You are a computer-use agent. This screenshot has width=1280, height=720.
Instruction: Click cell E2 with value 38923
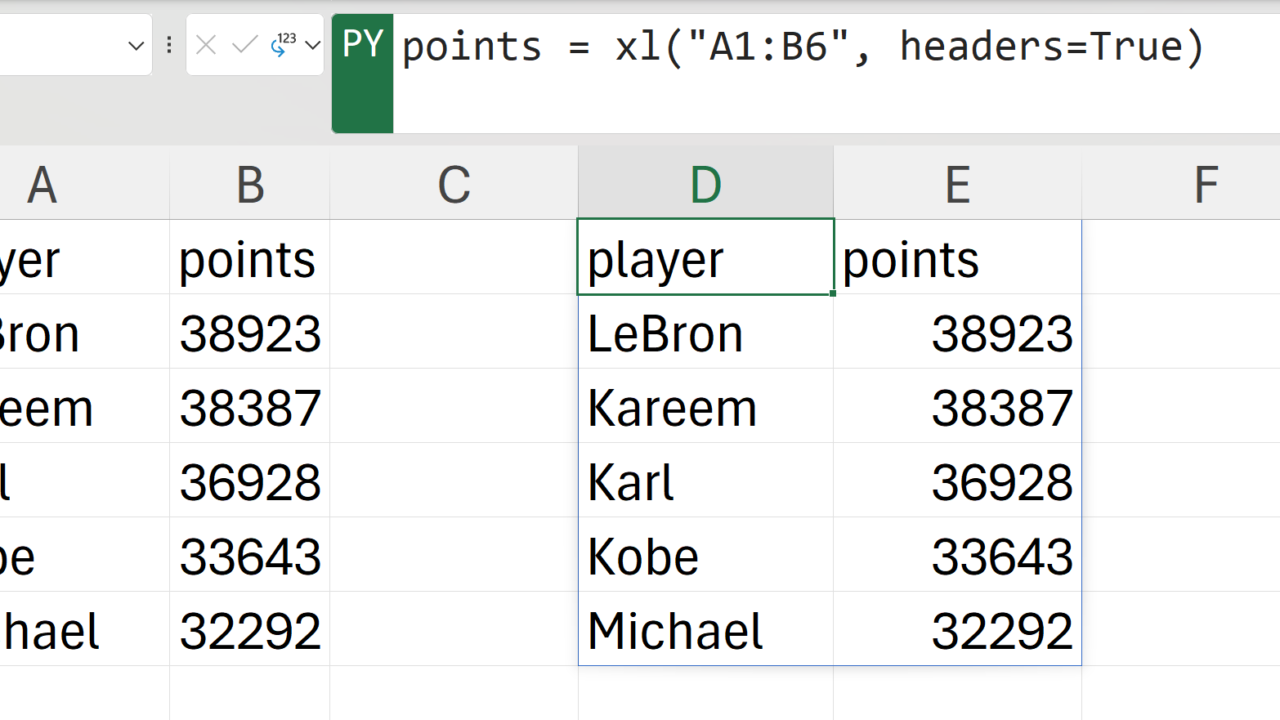click(957, 333)
